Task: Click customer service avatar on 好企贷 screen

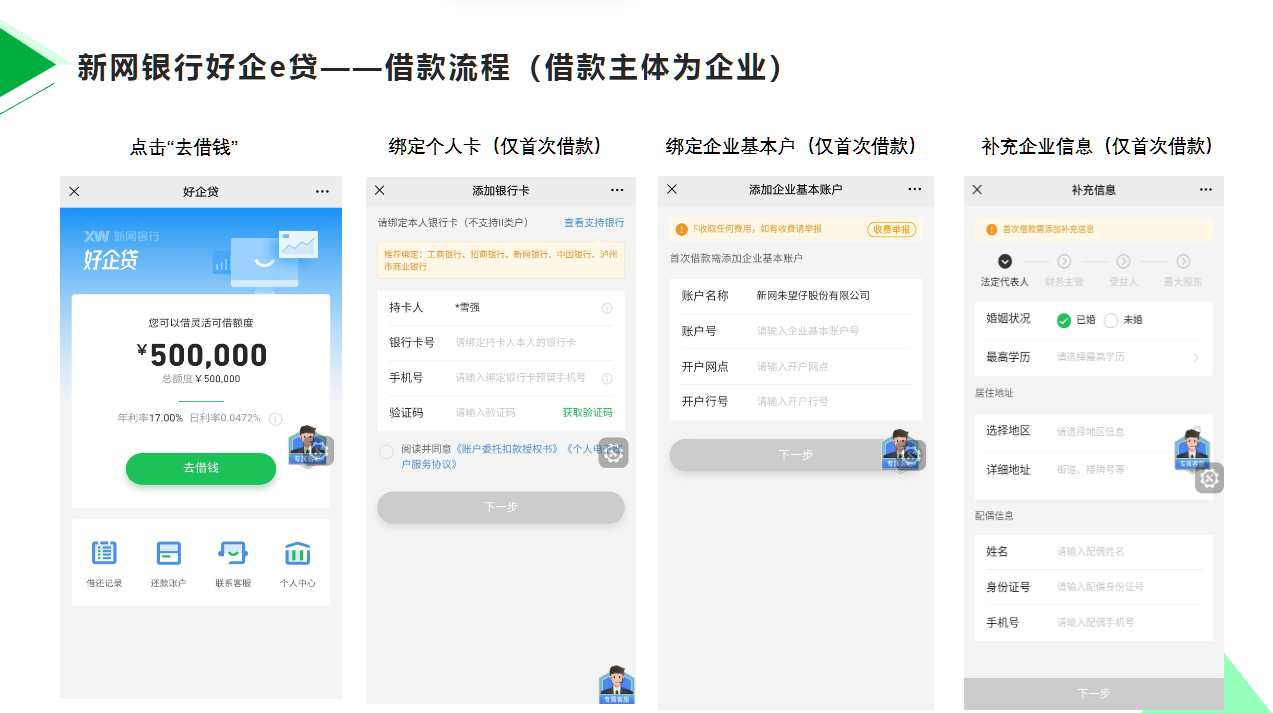Action: (x=308, y=447)
